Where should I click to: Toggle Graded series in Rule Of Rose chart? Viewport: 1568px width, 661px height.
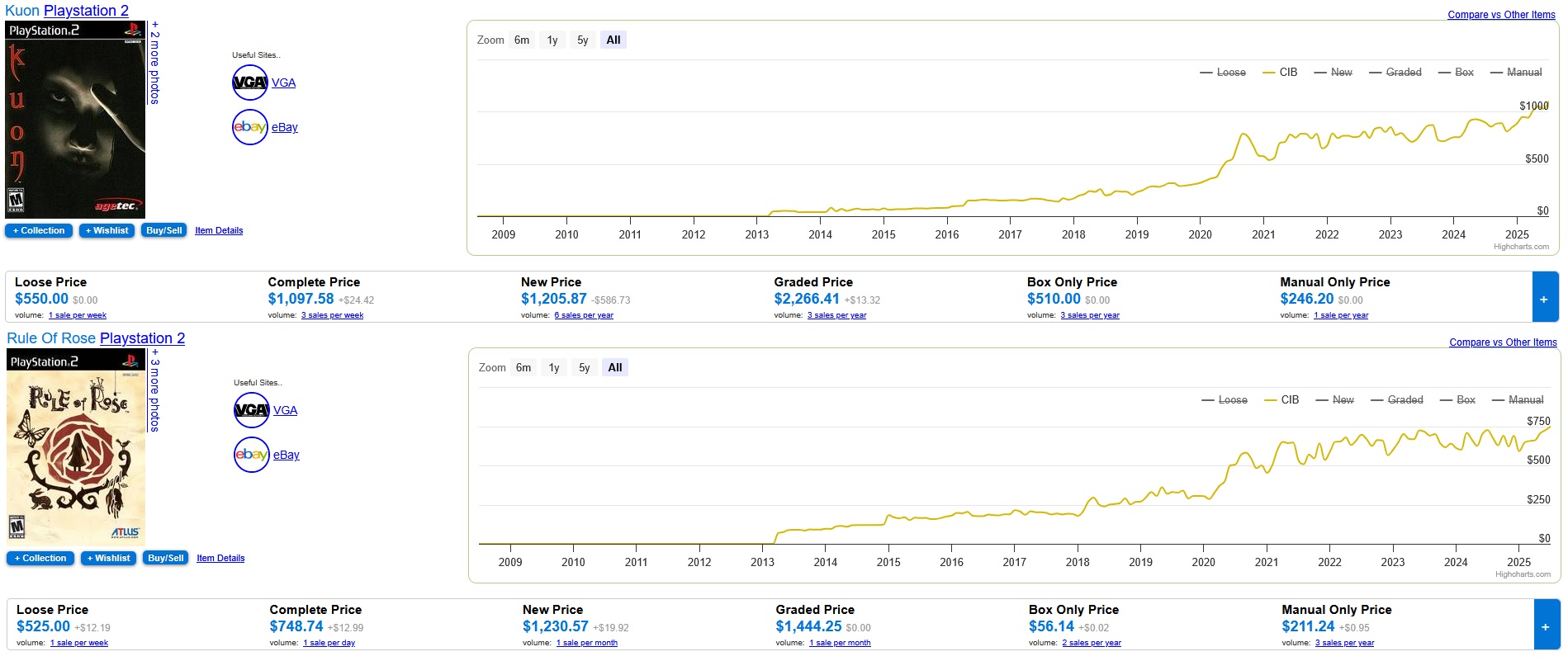1397,400
